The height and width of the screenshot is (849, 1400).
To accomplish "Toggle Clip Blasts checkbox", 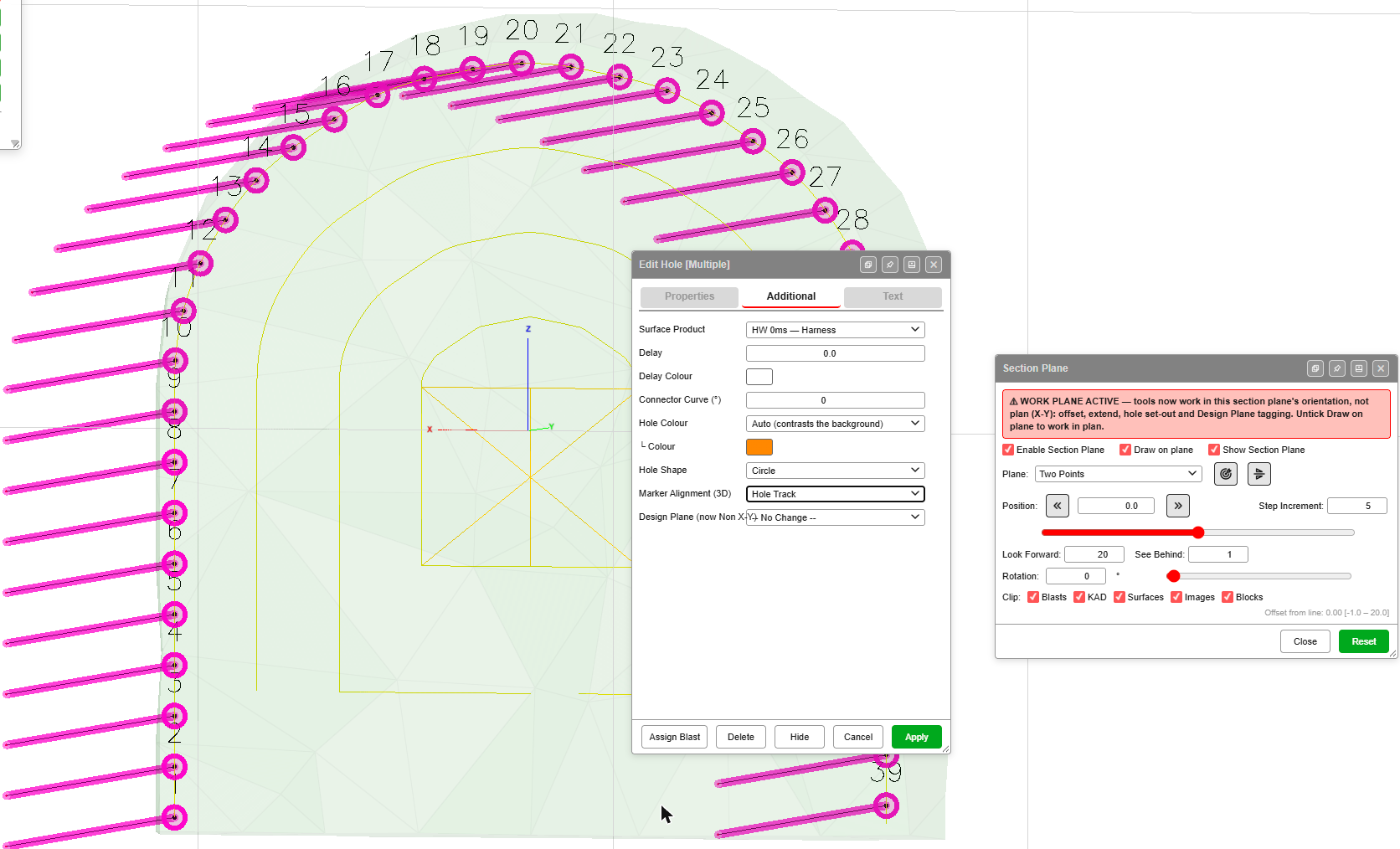I will 1033,597.
